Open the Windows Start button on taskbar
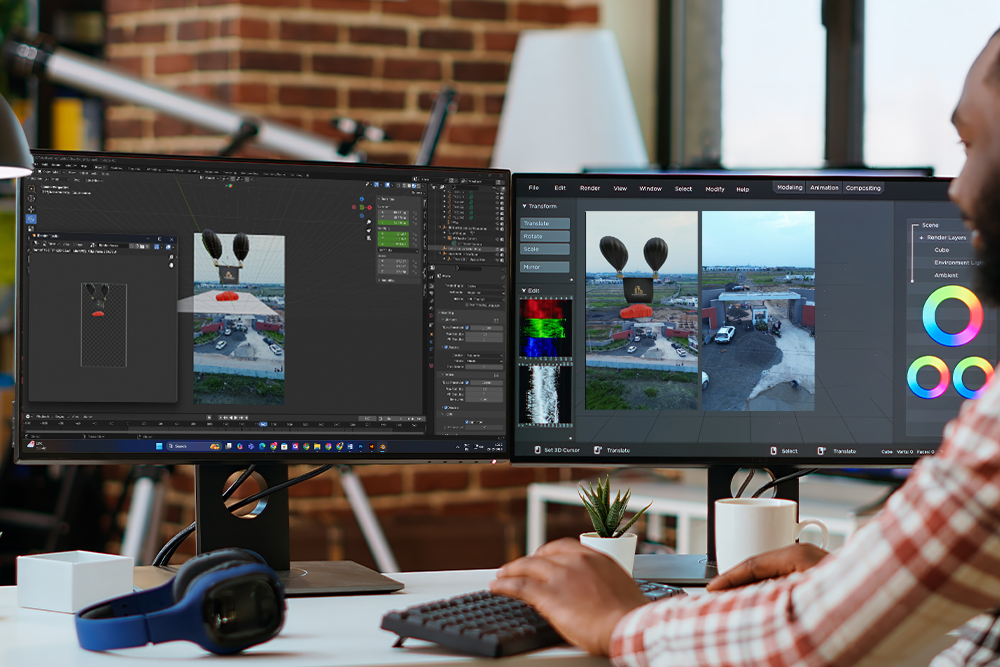Screen dimensions: 1000x667 [158, 445]
